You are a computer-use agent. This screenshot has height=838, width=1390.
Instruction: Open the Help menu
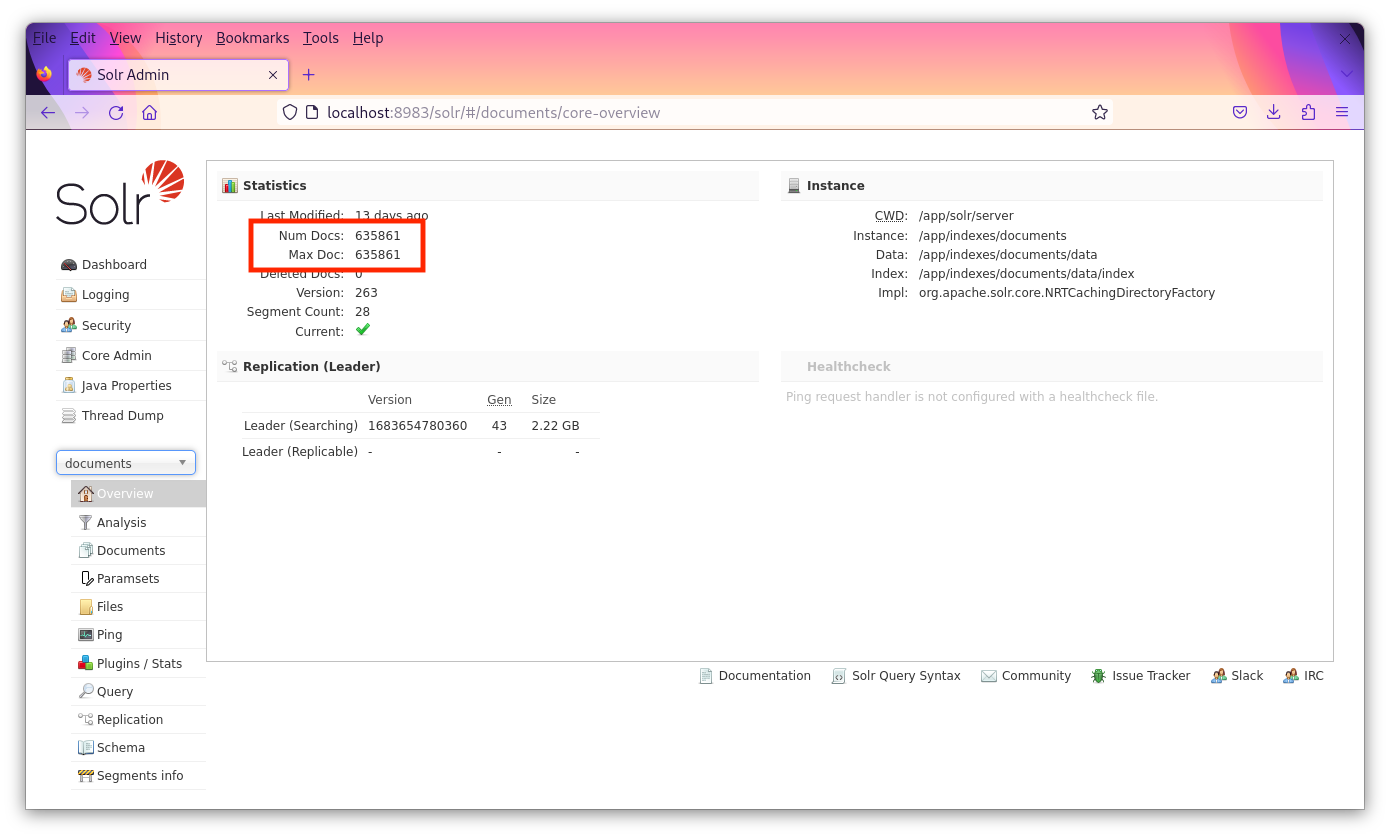368,38
